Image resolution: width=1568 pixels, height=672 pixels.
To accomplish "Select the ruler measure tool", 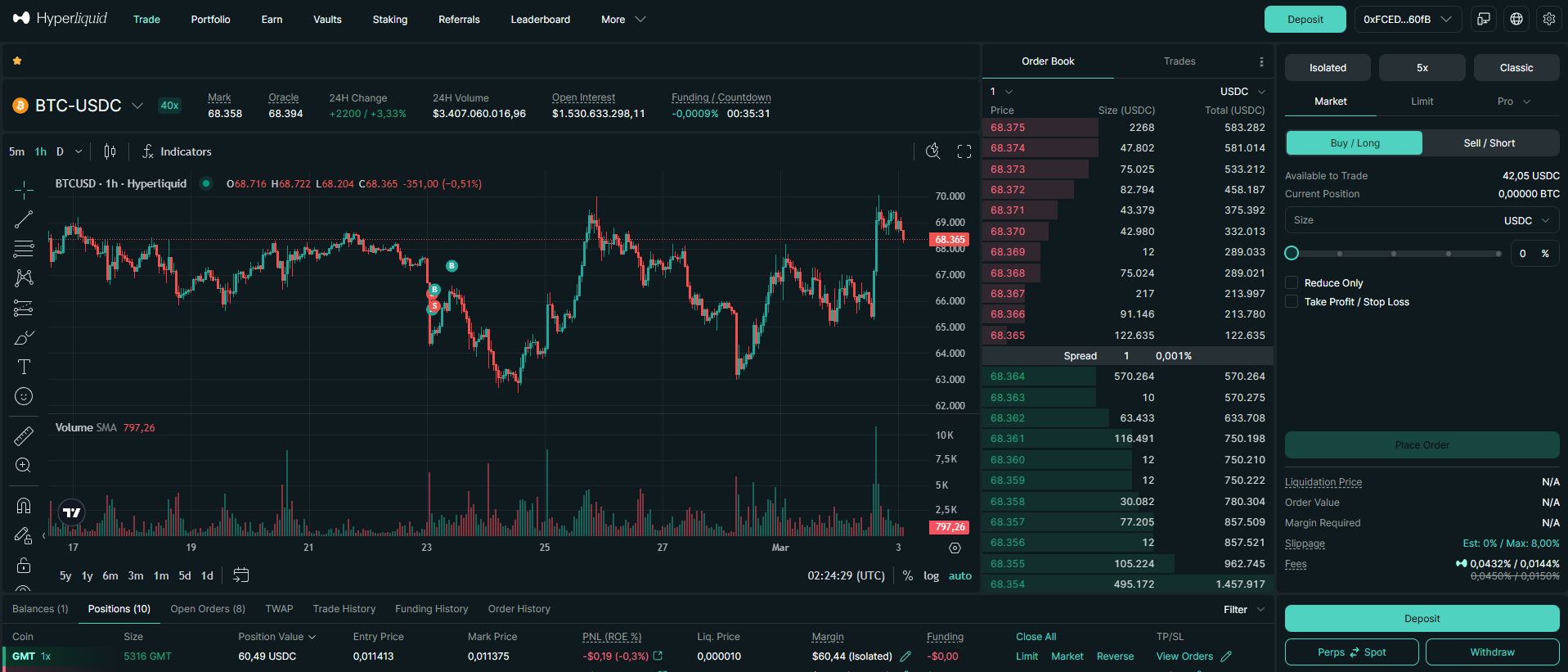I will (x=24, y=435).
